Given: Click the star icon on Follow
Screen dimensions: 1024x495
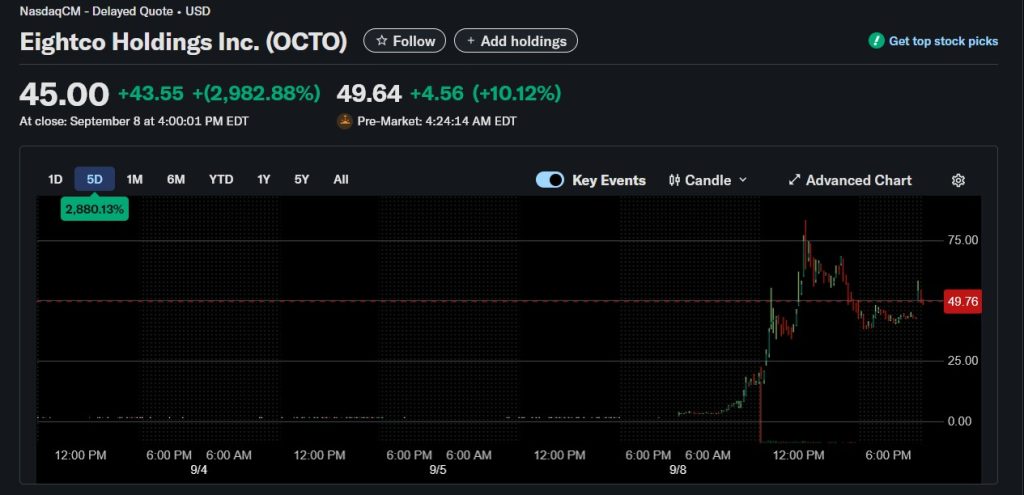Looking at the screenshot, I should pyautogui.click(x=382, y=41).
